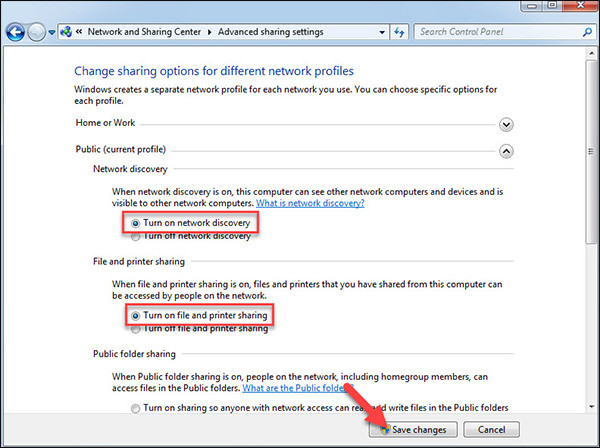Screen dimensions: 600x448
Task: Enable Turn on file and printer sharing
Action: (x=136, y=315)
